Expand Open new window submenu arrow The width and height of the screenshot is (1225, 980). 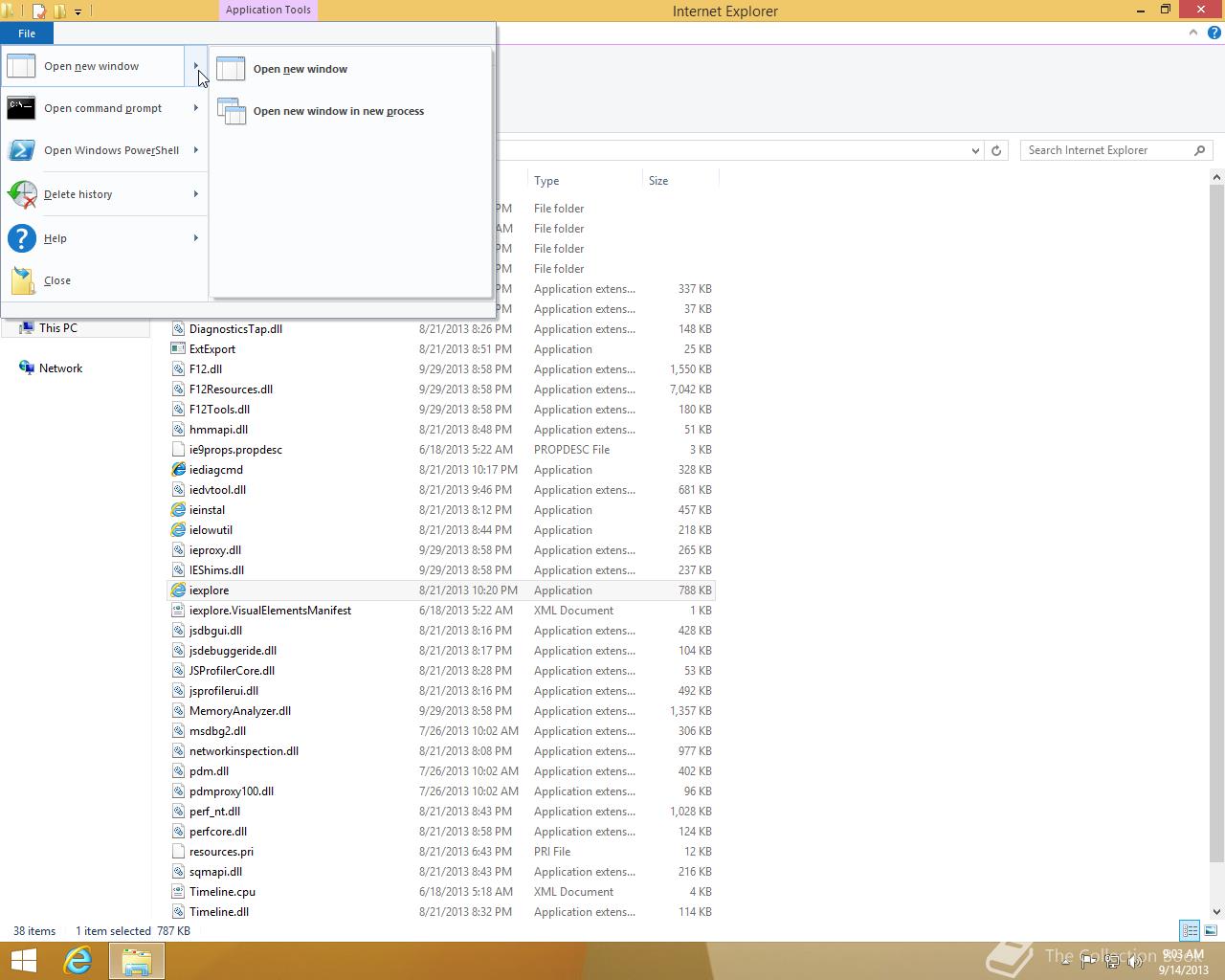pyautogui.click(x=196, y=66)
